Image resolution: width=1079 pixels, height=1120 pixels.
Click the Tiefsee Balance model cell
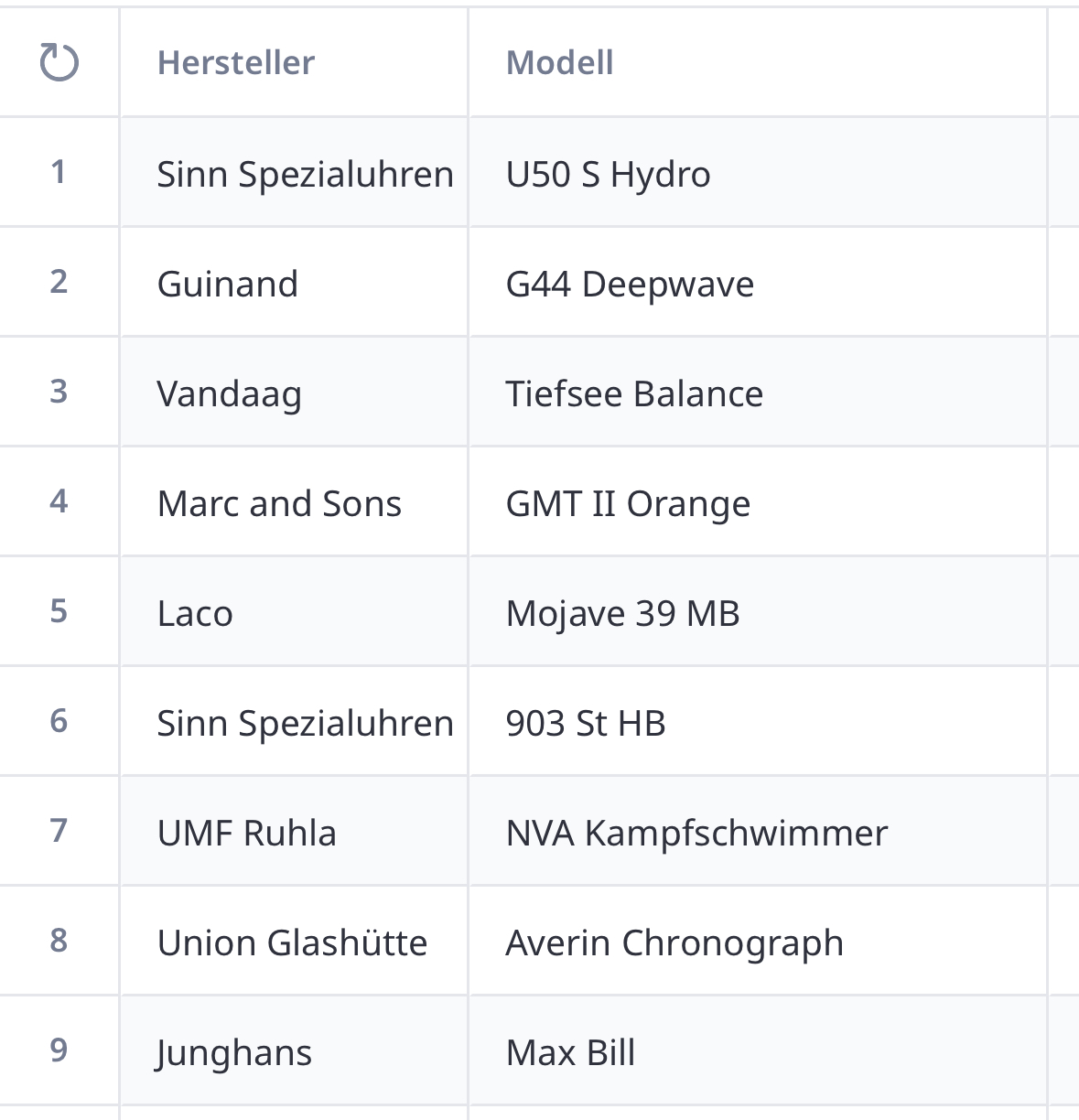[x=634, y=393]
